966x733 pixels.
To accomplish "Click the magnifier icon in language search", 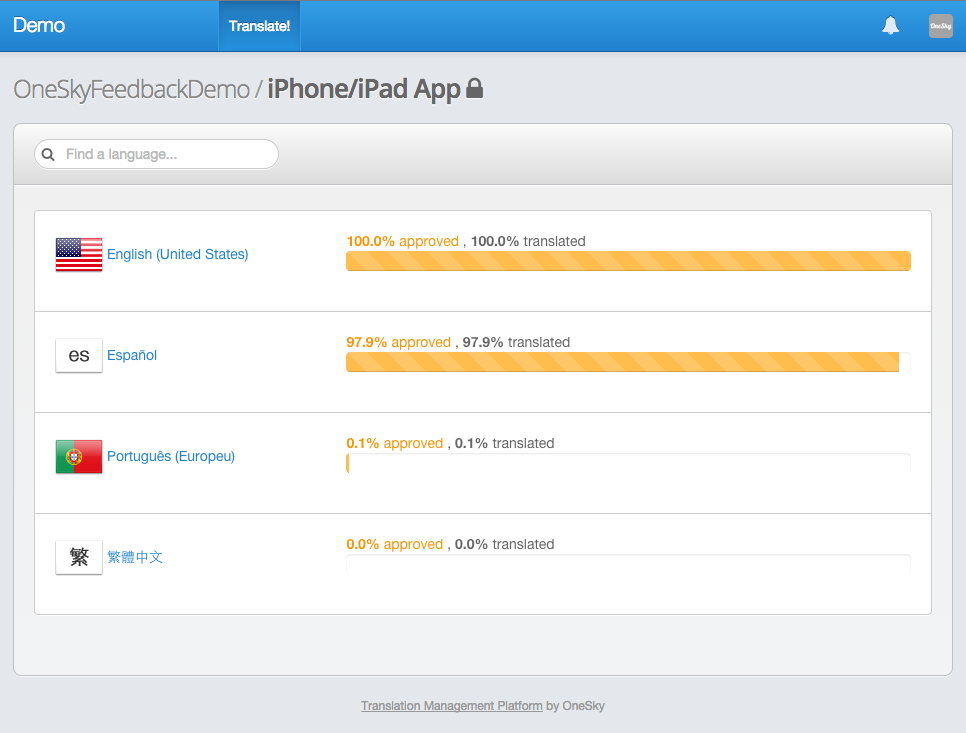I will pyautogui.click(x=48, y=154).
